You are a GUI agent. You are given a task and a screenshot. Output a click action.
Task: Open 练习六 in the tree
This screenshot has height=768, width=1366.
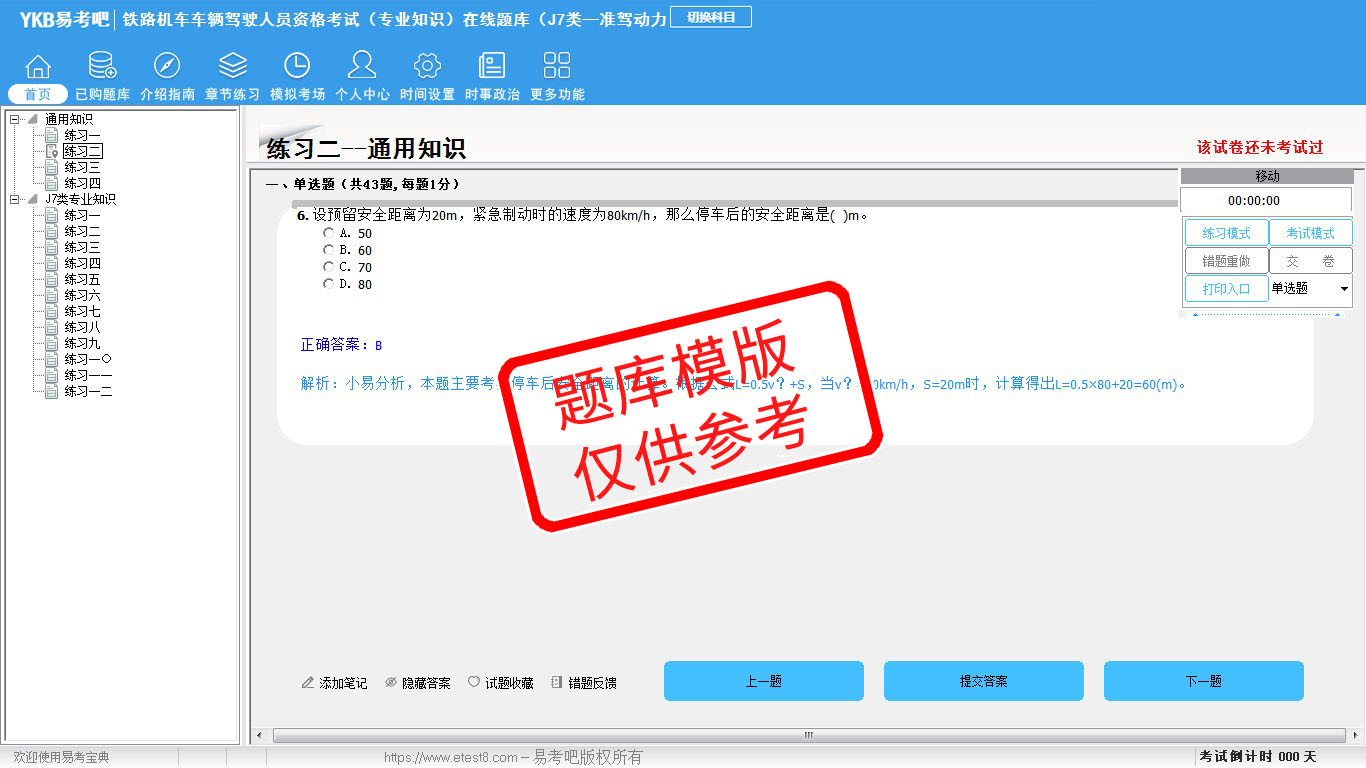click(82, 295)
